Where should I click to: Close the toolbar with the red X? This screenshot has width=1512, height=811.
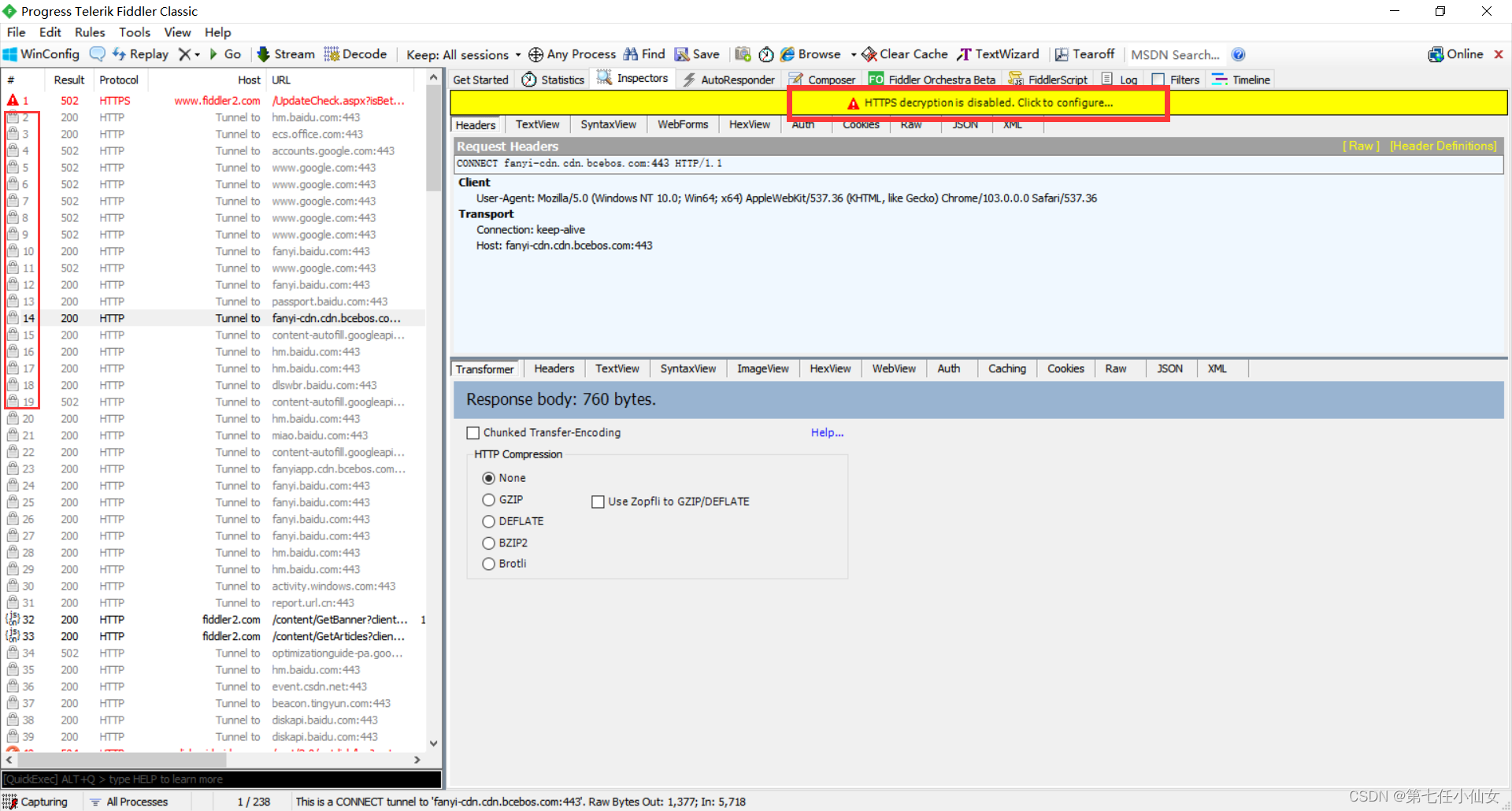[1499, 54]
